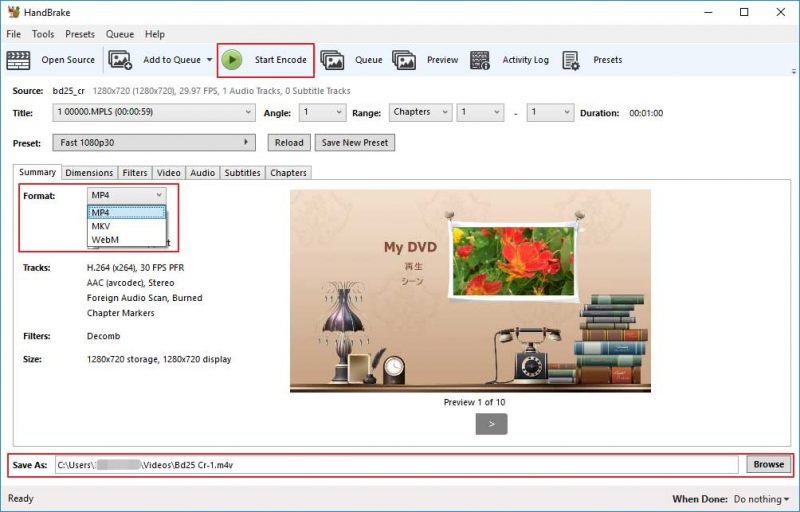Click the source name bd25_cr
Viewport: 800px width, 512px height.
68,91
